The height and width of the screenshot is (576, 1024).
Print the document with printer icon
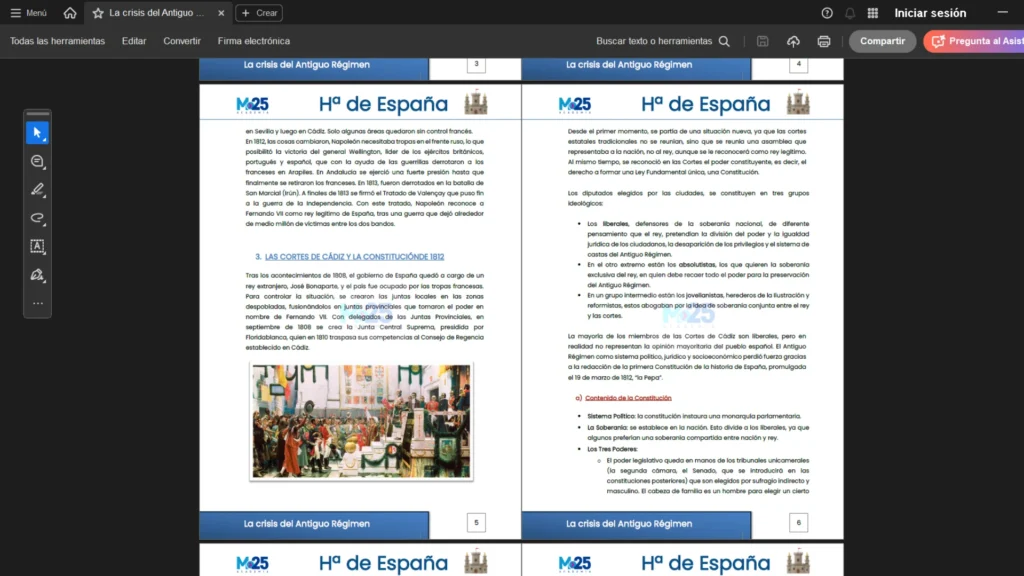tap(824, 41)
